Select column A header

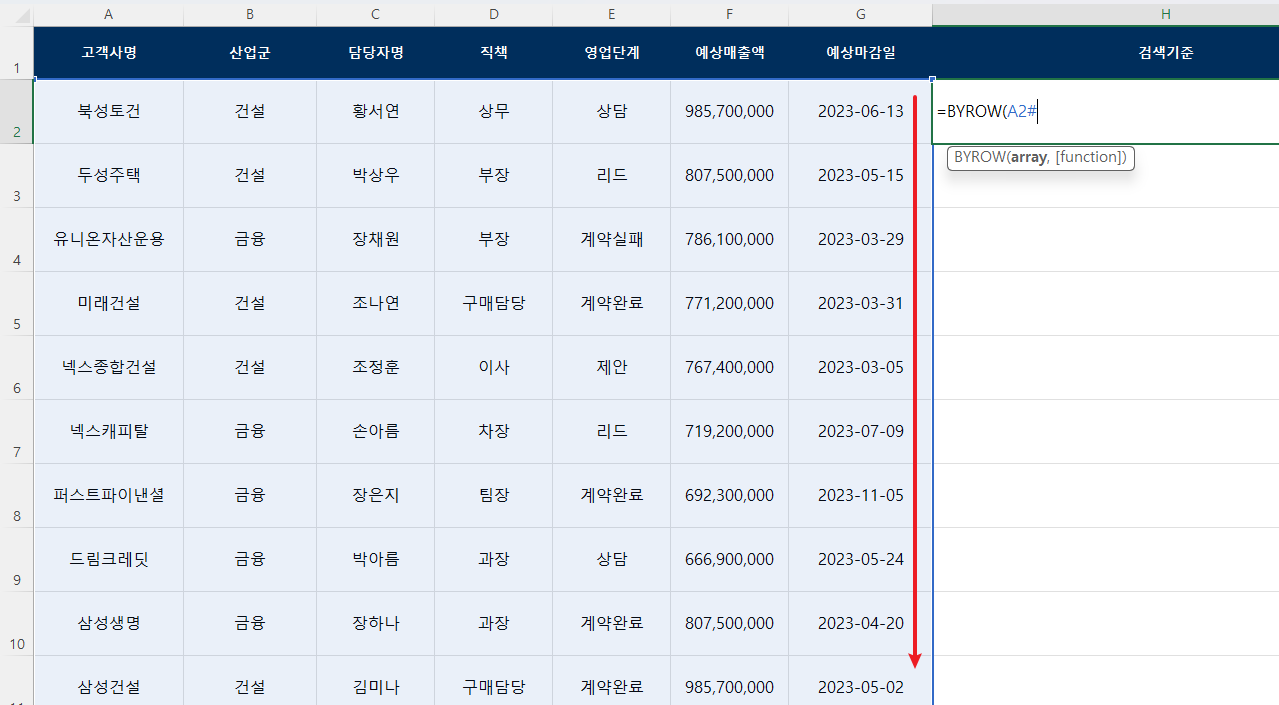tap(108, 13)
